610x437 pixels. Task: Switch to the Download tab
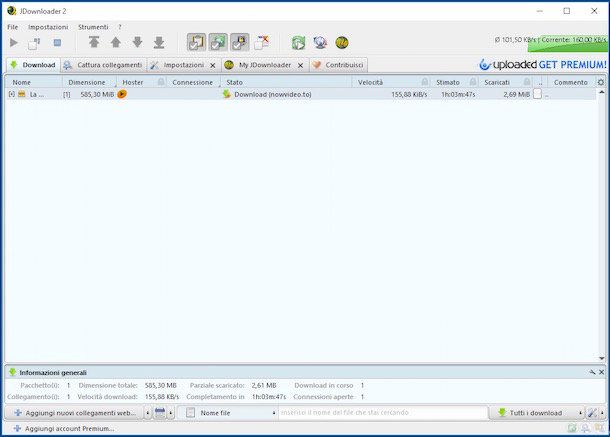point(33,65)
